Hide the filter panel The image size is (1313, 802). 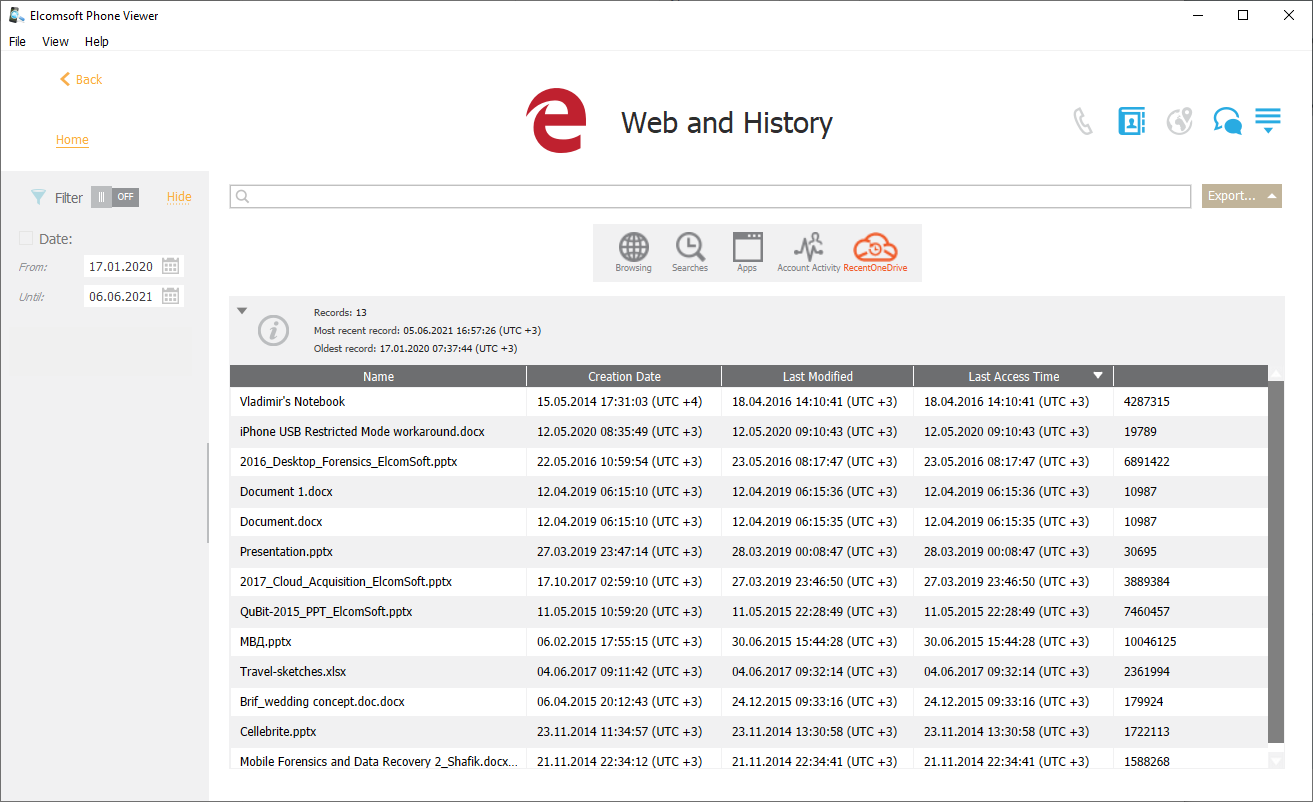[x=179, y=197]
